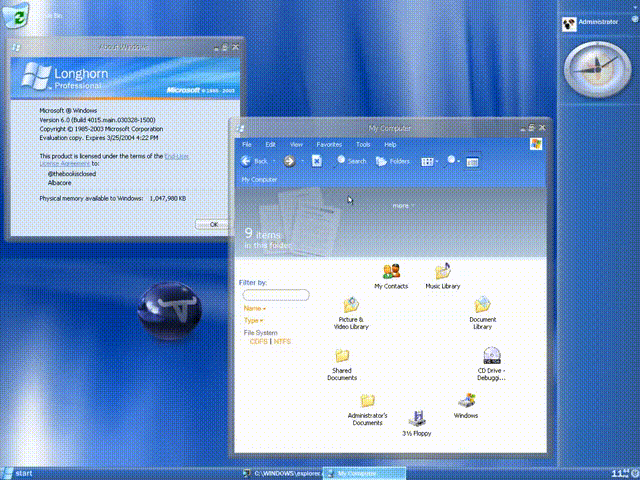The image size is (640, 480).
Task: Open the Favorites menu
Action: [329, 144]
